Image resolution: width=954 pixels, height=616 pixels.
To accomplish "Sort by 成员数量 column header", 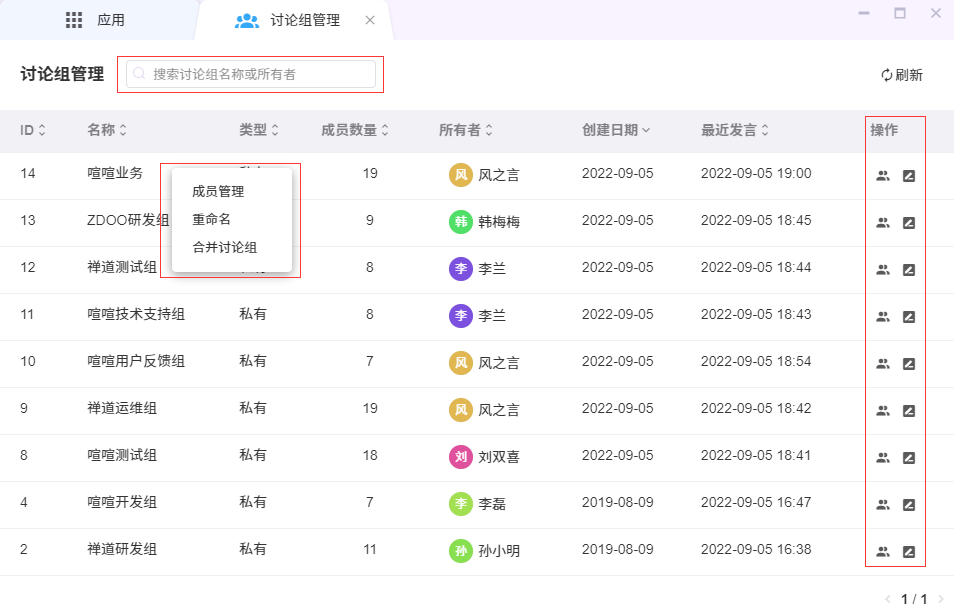I will (x=354, y=130).
